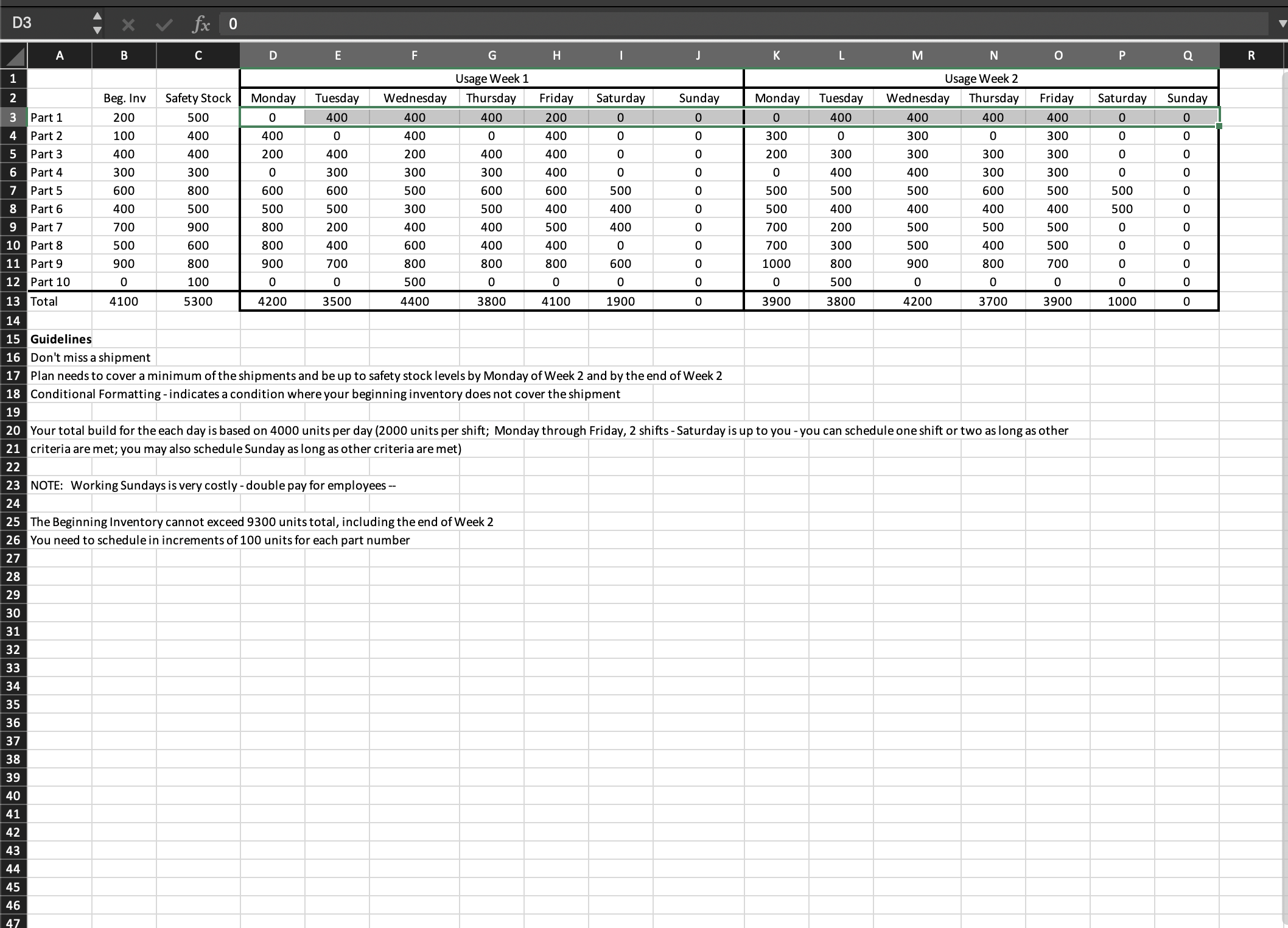Select row 13 by its header
This screenshot has width=1288, height=928.
[x=13, y=301]
